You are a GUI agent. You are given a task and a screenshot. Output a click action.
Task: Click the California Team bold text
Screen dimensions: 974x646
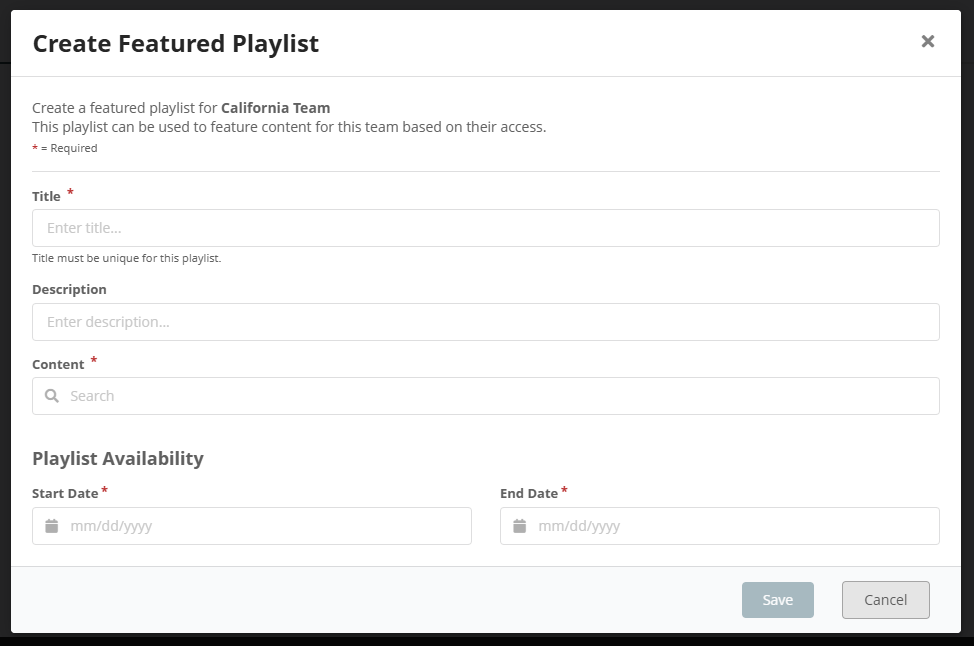(x=276, y=107)
